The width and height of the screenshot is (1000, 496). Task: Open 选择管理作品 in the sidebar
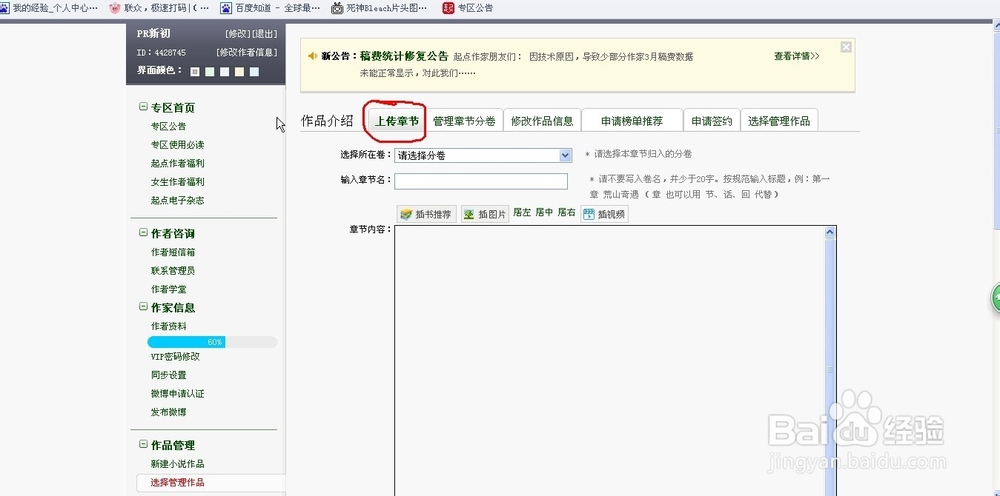(x=177, y=483)
